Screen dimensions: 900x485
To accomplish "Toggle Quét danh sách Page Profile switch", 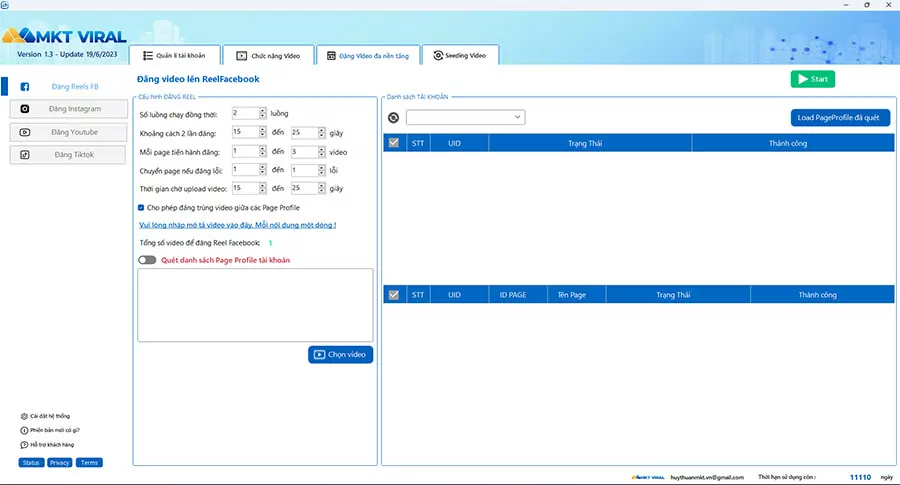I will click(x=147, y=260).
